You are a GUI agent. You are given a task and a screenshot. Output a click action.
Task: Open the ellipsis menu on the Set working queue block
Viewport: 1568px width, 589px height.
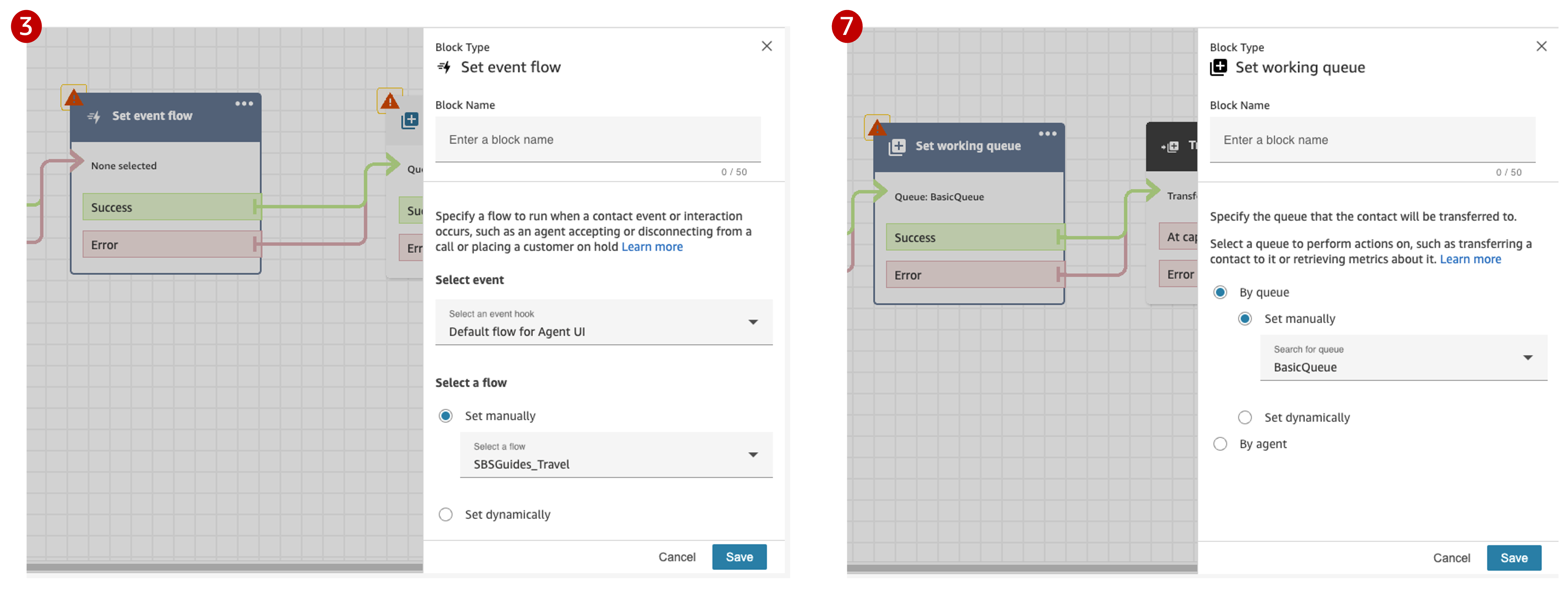[x=1048, y=134]
